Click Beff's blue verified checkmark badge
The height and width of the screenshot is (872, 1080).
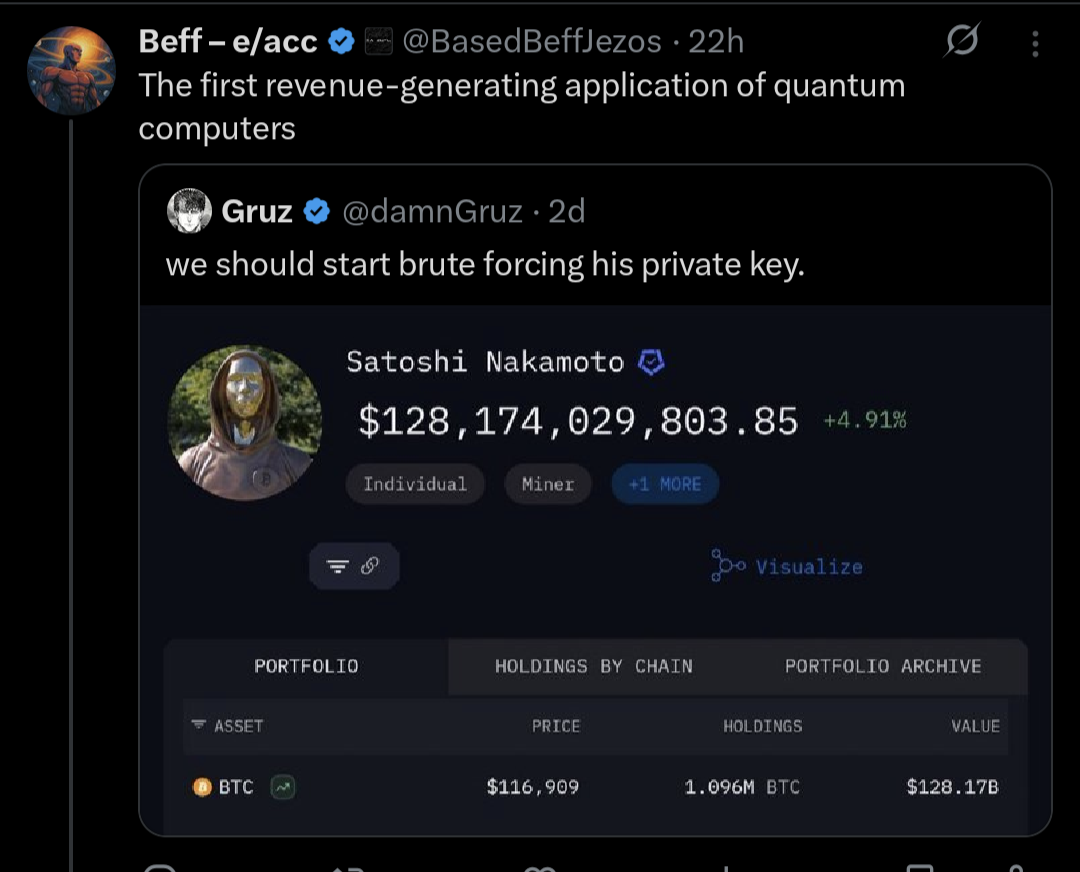tap(341, 42)
